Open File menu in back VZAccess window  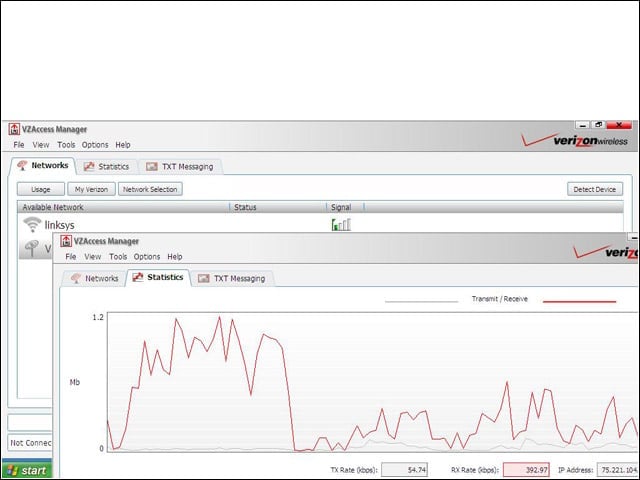[19, 145]
